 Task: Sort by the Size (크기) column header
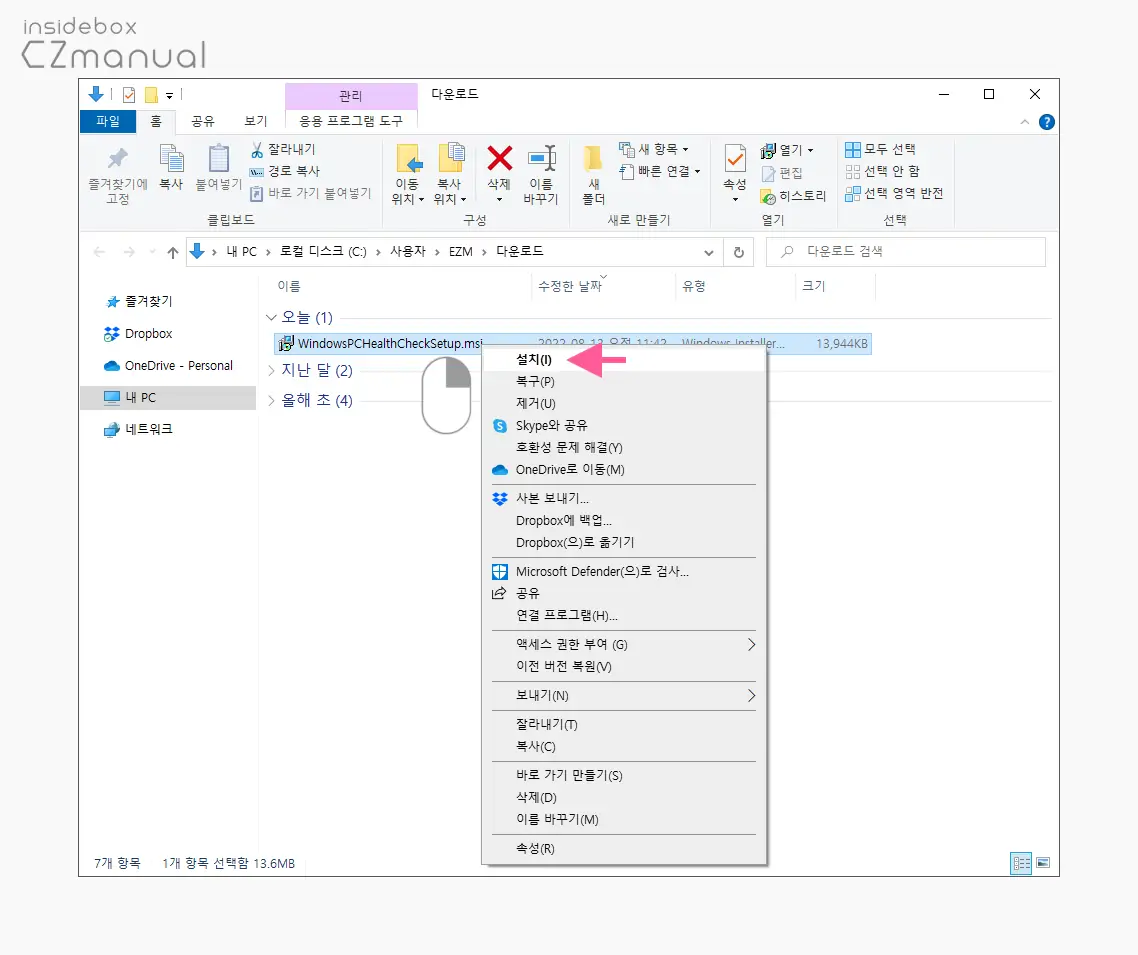(x=814, y=287)
